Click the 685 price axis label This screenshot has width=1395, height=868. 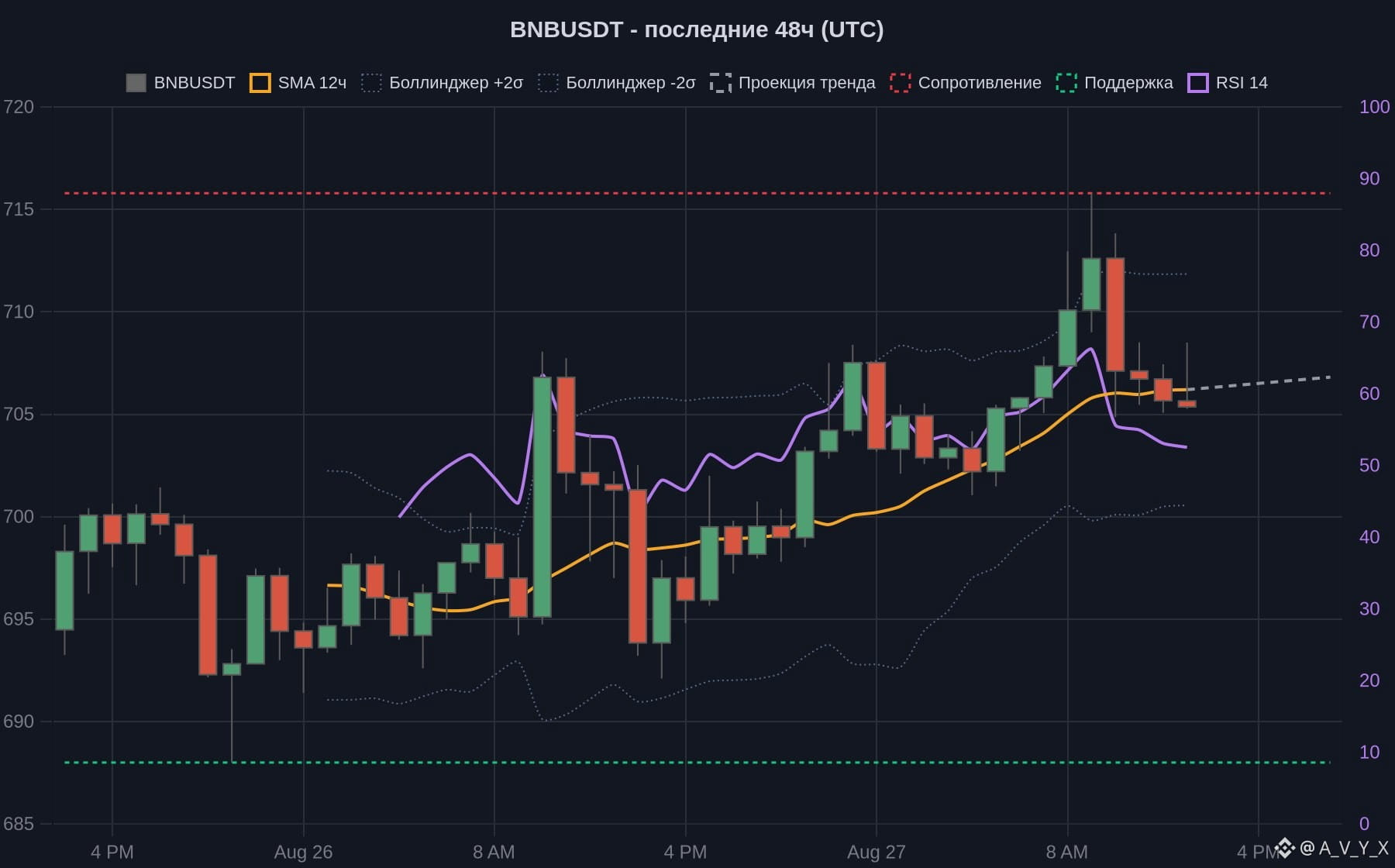[x=19, y=824]
